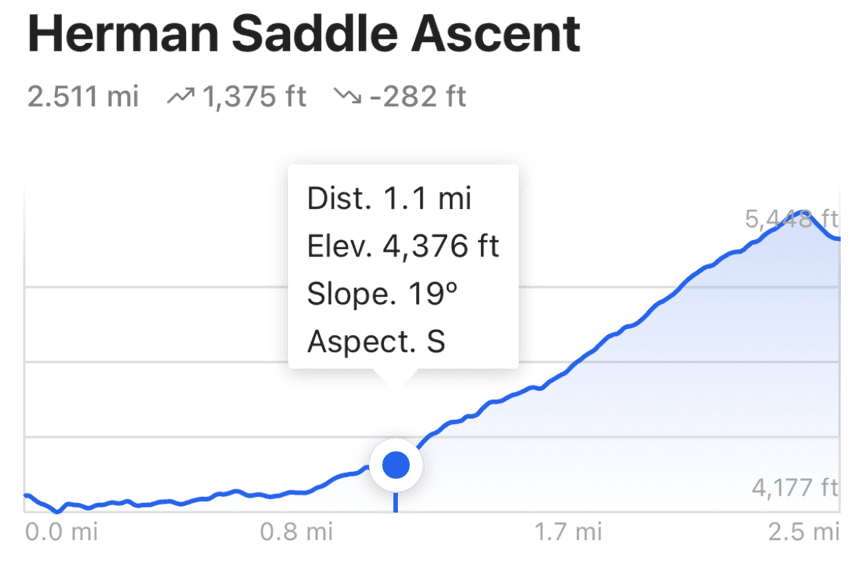The image size is (864, 562).
Task: Click the descent trend-down arrow icon
Action: [x=347, y=97]
